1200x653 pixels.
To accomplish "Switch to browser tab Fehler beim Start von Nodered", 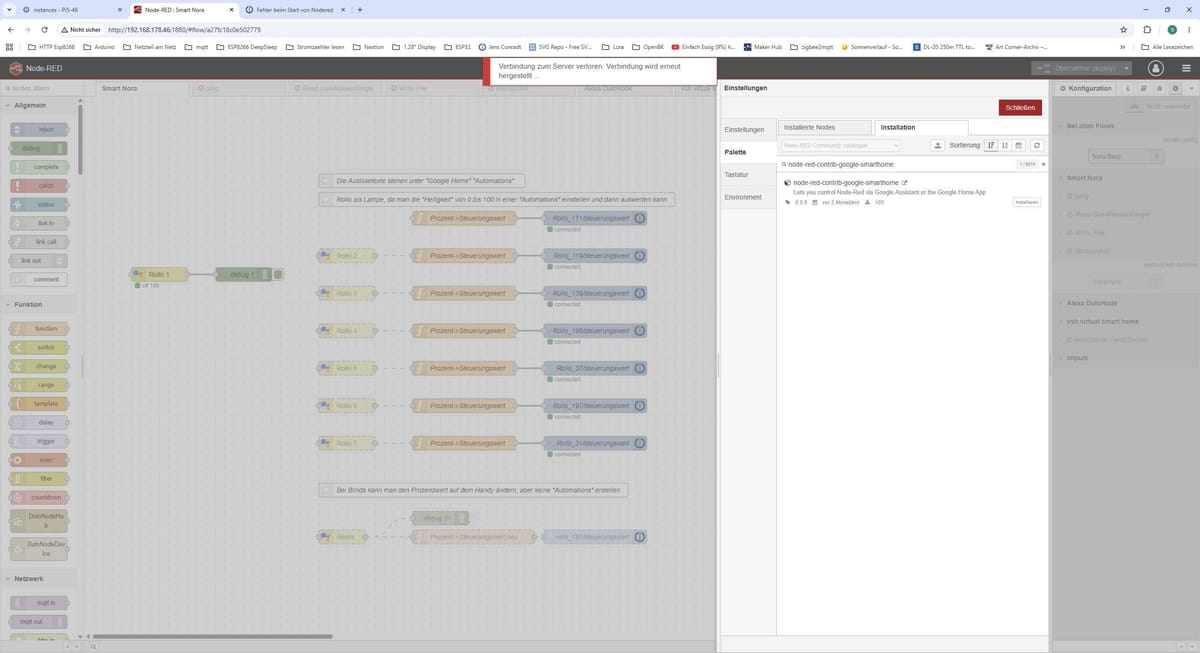I will (x=293, y=9).
